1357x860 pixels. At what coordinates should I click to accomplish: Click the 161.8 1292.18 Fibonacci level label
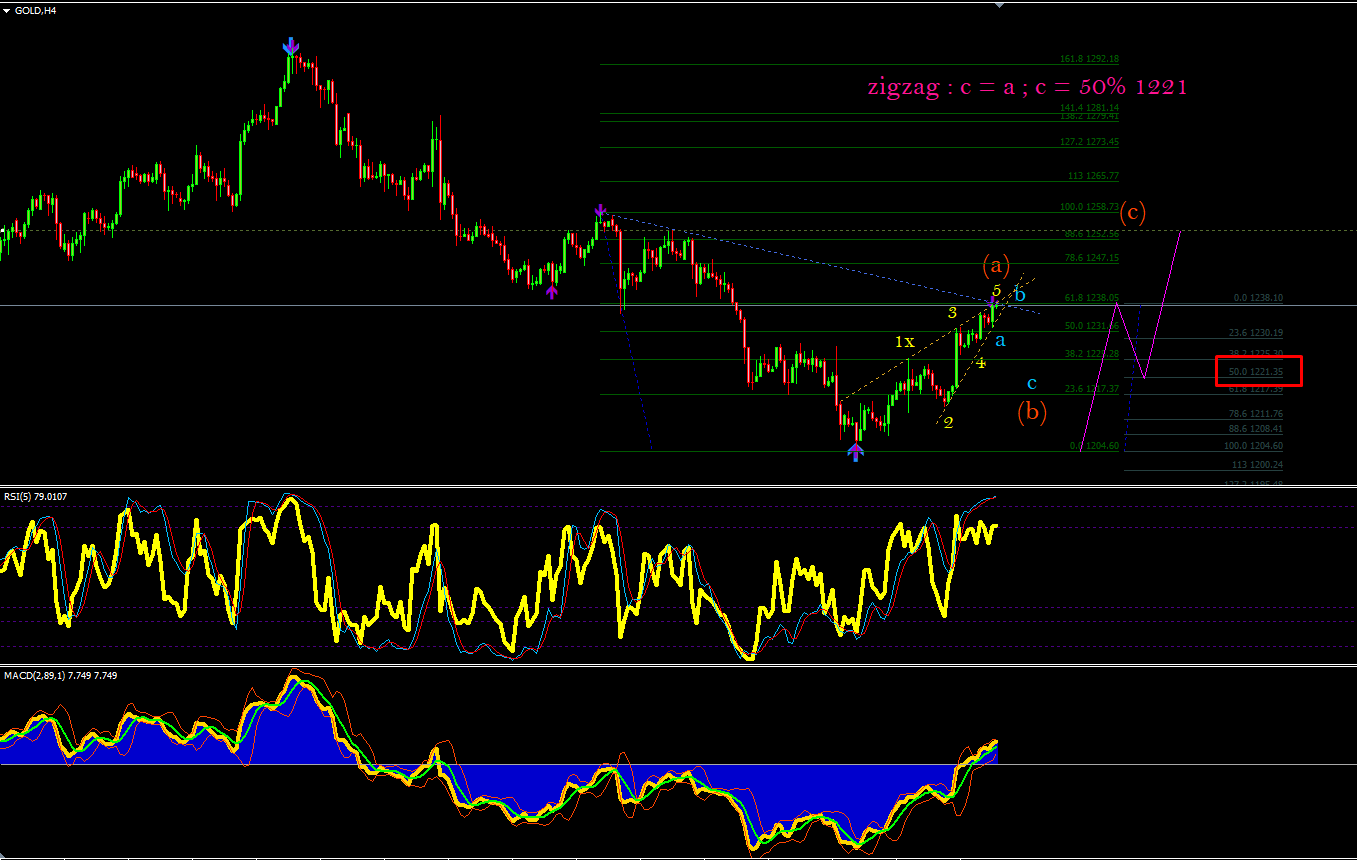coord(1089,59)
